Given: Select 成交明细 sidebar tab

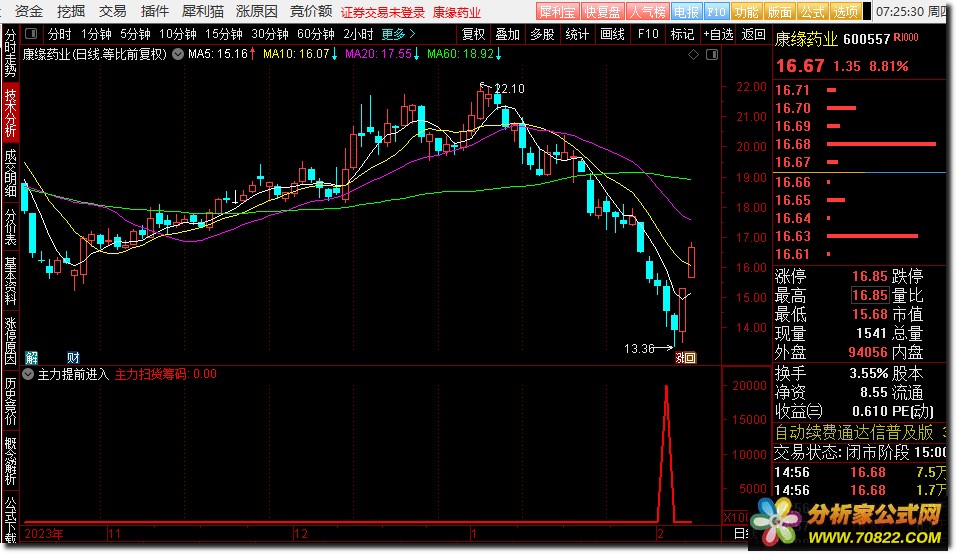Looking at the screenshot, I should (x=10, y=173).
